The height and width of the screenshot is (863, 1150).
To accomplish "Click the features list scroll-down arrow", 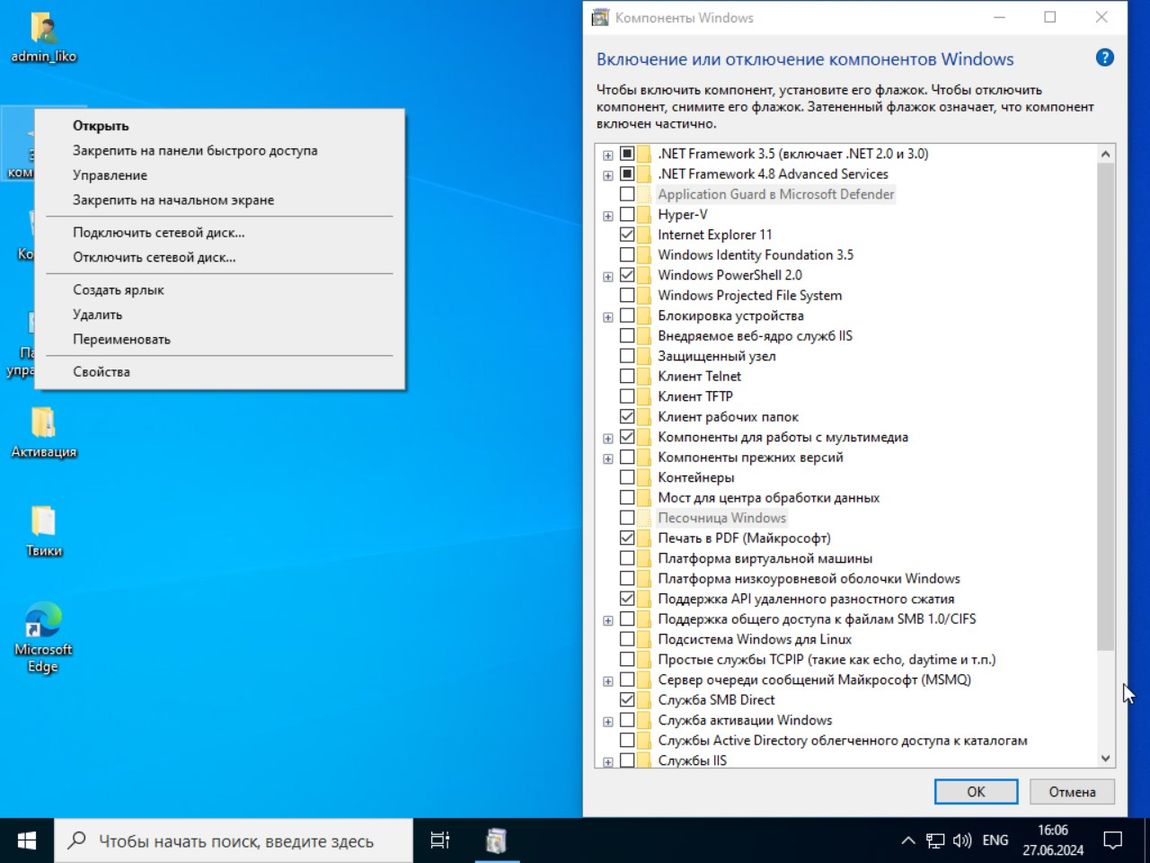I will tap(1105, 759).
